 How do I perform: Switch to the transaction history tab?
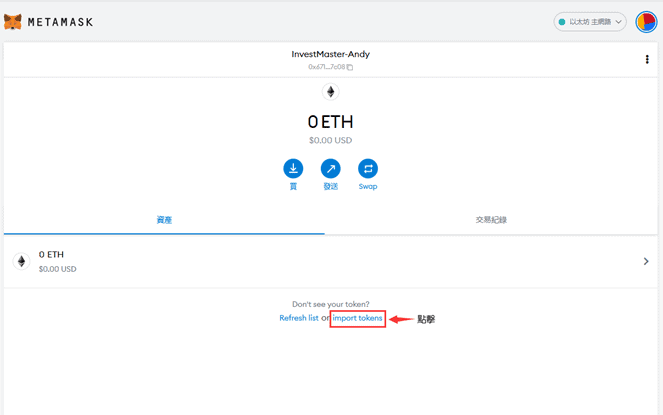(491, 220)
